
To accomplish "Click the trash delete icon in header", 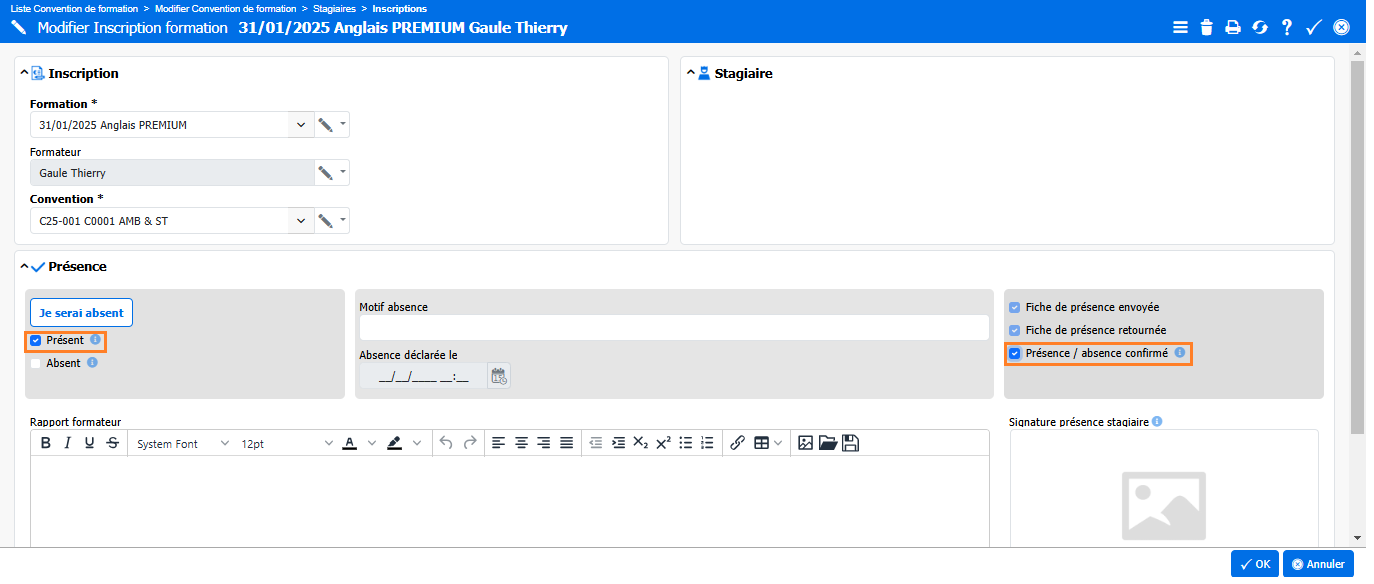I will [x=1207, y=28].
